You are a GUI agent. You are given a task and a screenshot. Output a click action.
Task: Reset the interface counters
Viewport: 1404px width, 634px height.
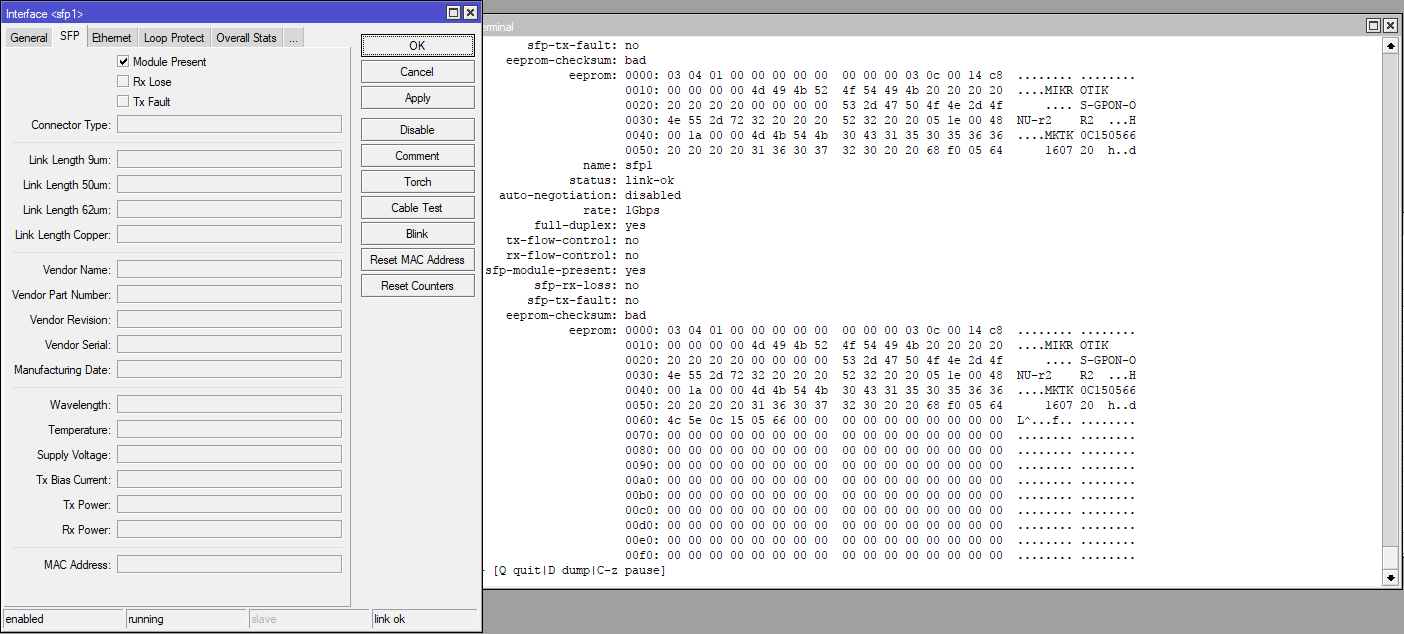[x=417, y=285]
